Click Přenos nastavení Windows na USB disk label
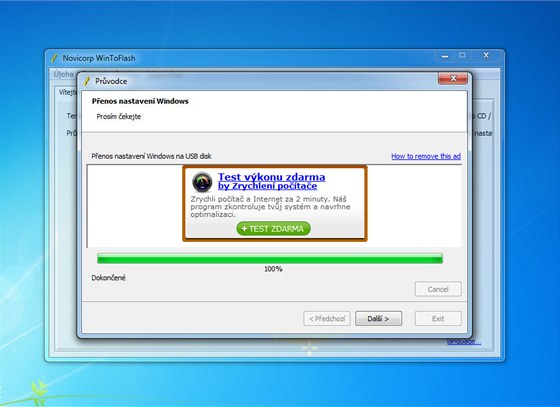 pos(151,156)
